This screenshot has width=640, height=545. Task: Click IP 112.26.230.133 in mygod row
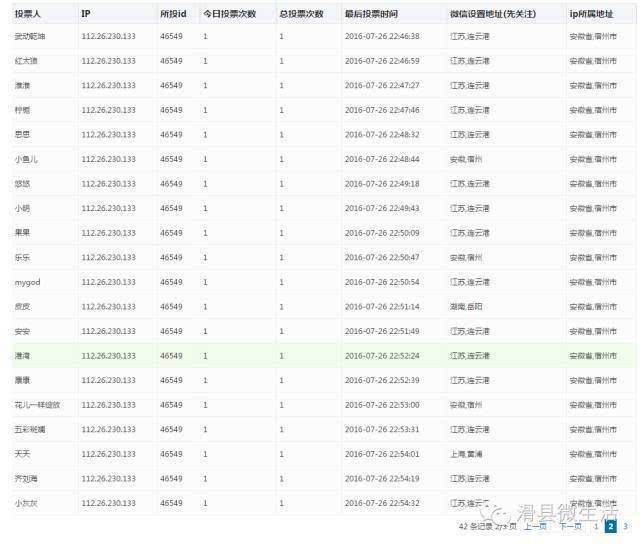tap(109, 282)
